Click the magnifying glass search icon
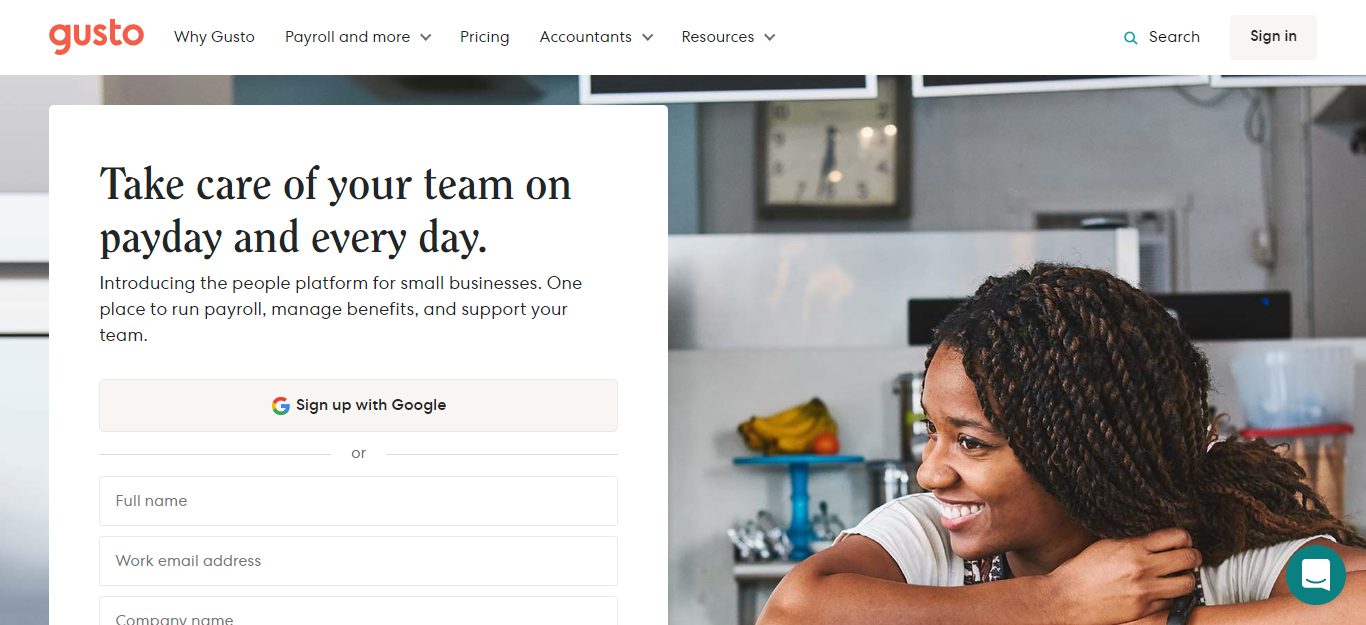Viewport: 1366px width, 625px height. 1131,38
